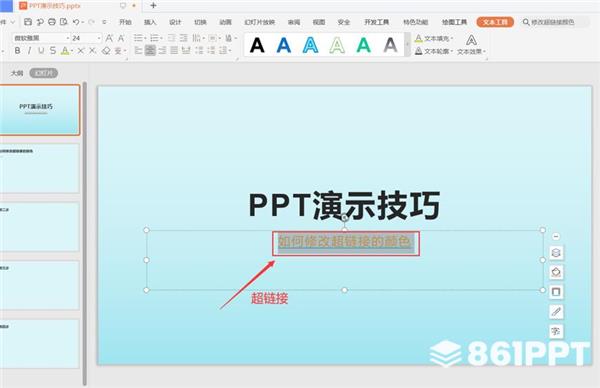
Task: Click the Undo arrow icon
Action: [76, 22]
